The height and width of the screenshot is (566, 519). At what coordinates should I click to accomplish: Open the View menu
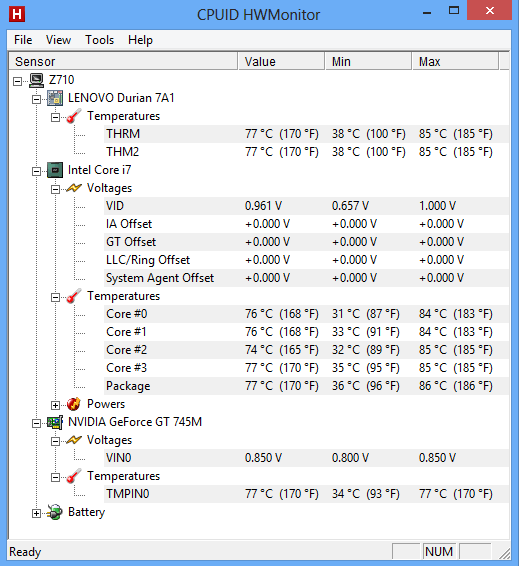(58, 40)
